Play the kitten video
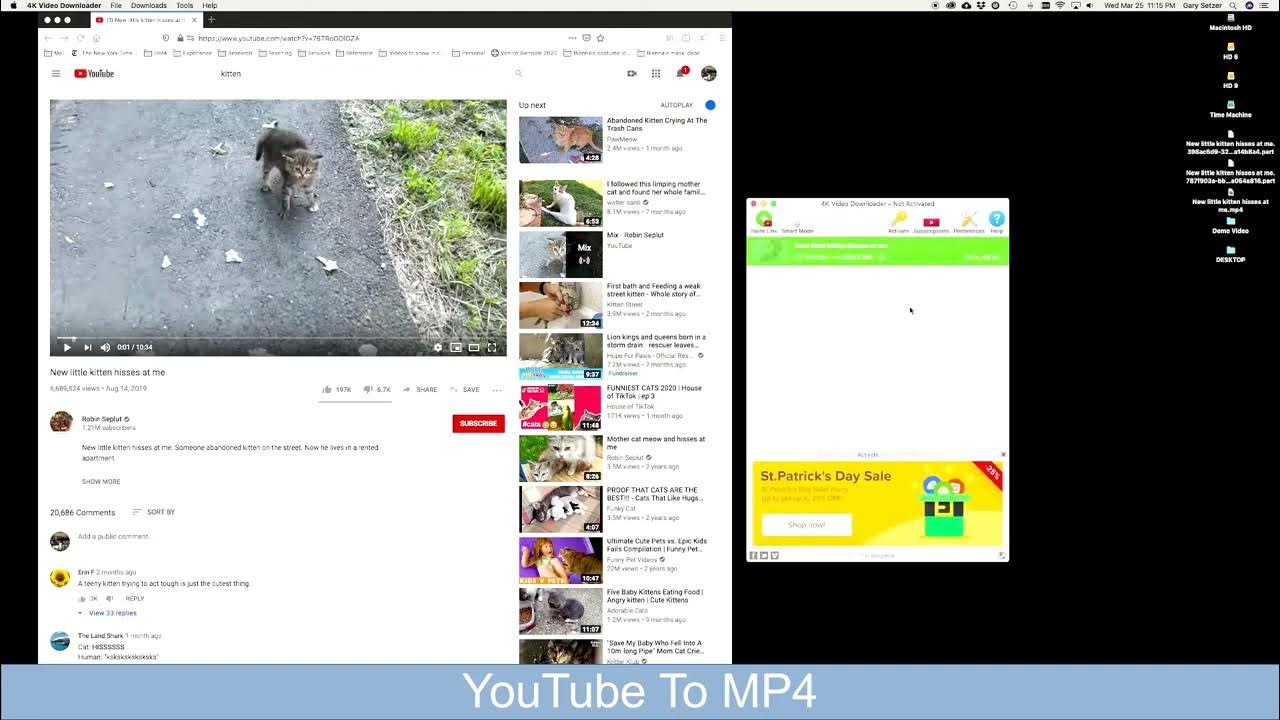 [x=67, y=347]
